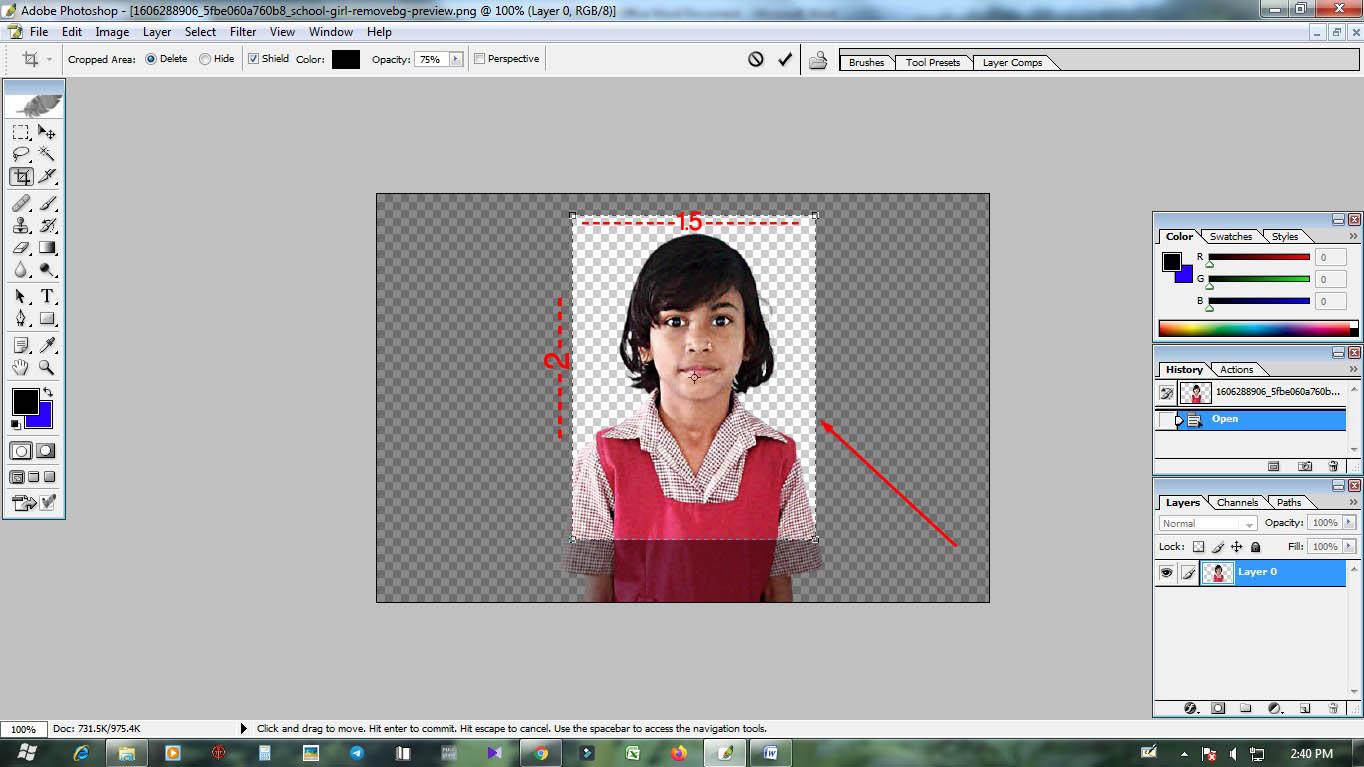Viewport: 1364px width, 767px height.
Task: Select the Gradient tool
Action: point(47,247)
